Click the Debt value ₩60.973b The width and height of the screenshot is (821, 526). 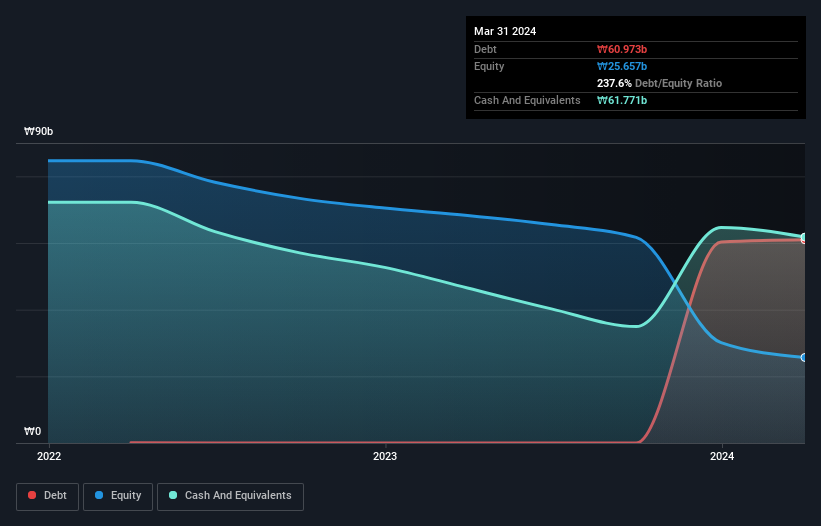622,49
